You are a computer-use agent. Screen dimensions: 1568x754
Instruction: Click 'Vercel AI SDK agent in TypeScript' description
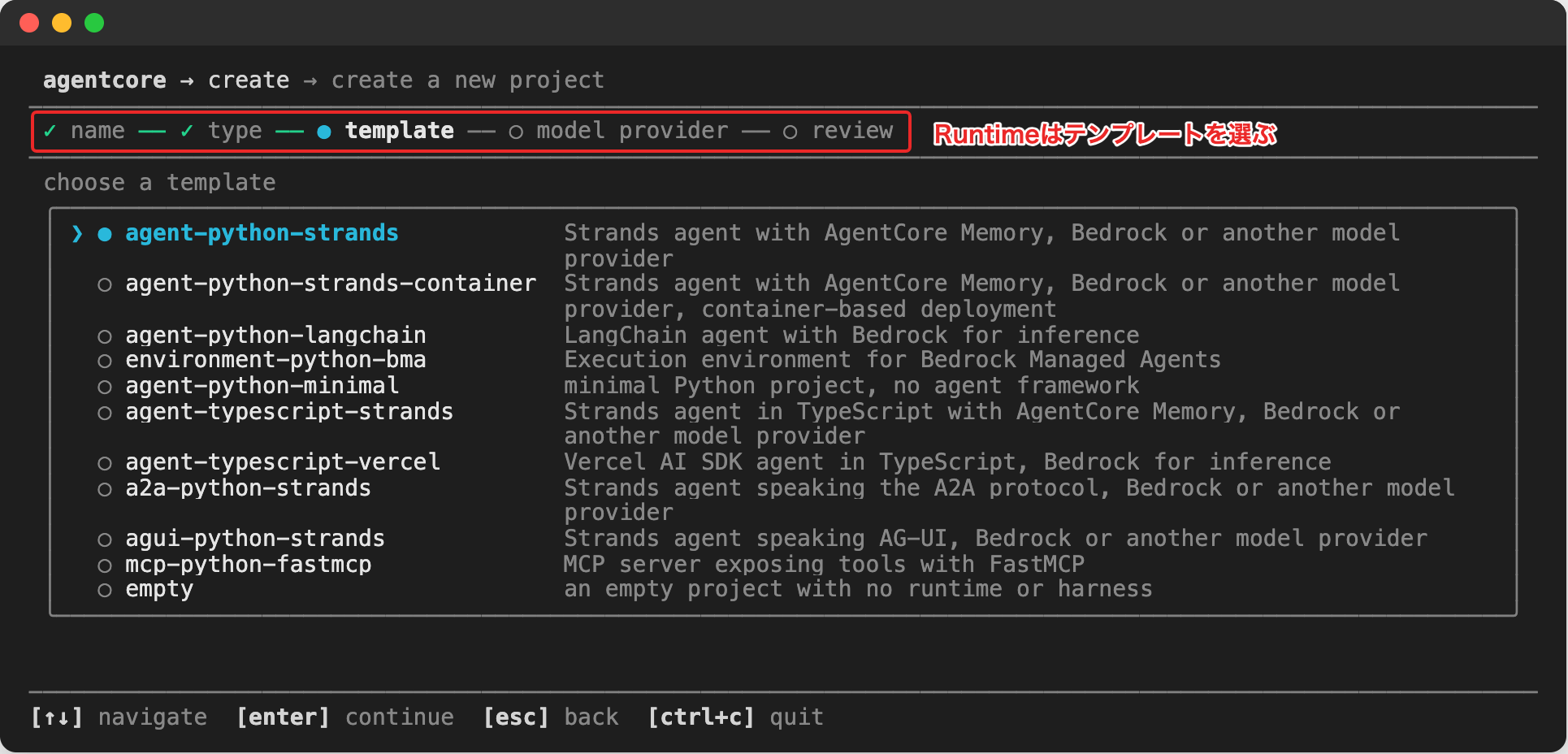pos(947,462)
